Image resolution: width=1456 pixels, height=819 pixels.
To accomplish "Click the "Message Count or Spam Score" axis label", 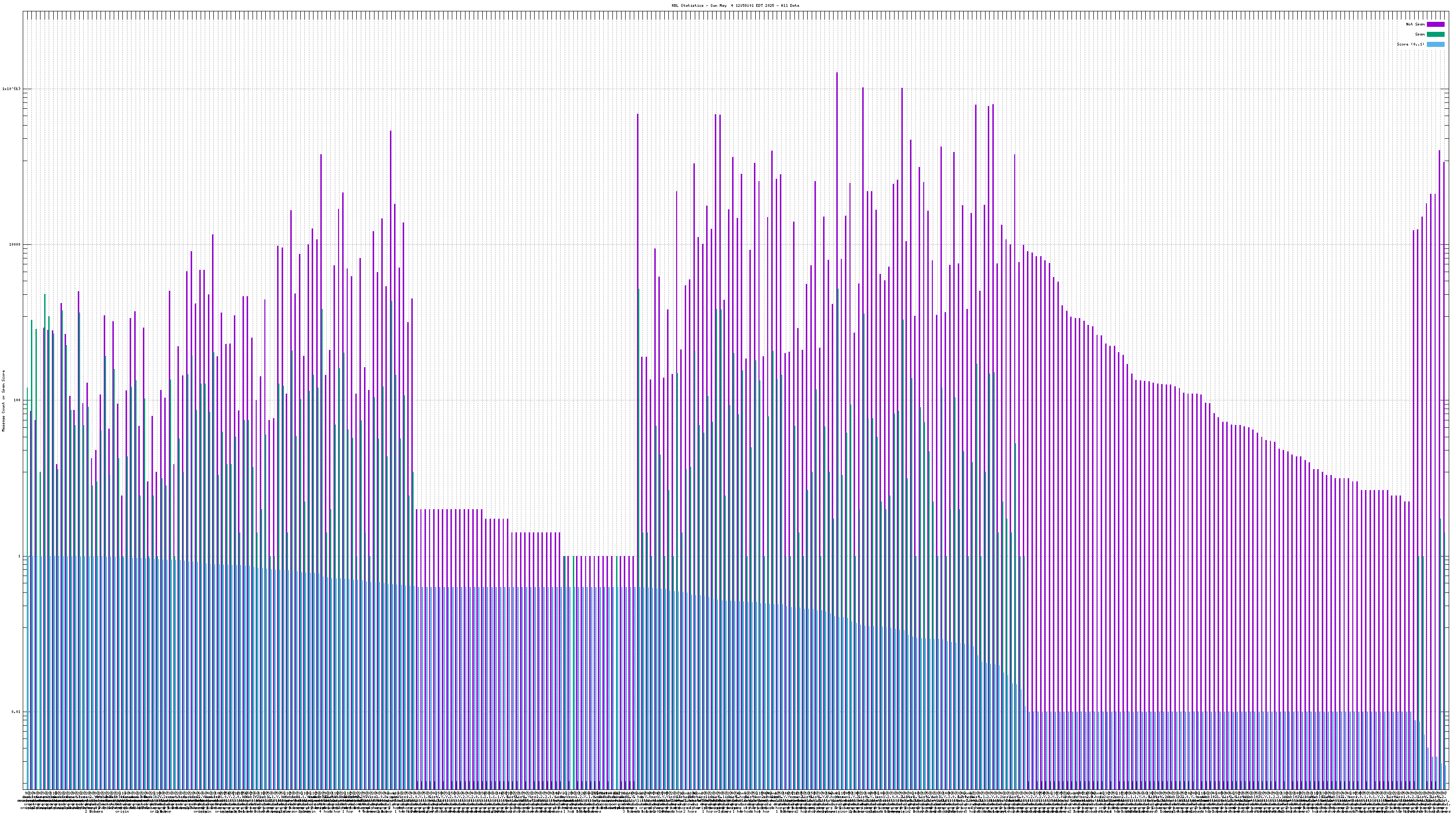I will click(x=3, y=401).
